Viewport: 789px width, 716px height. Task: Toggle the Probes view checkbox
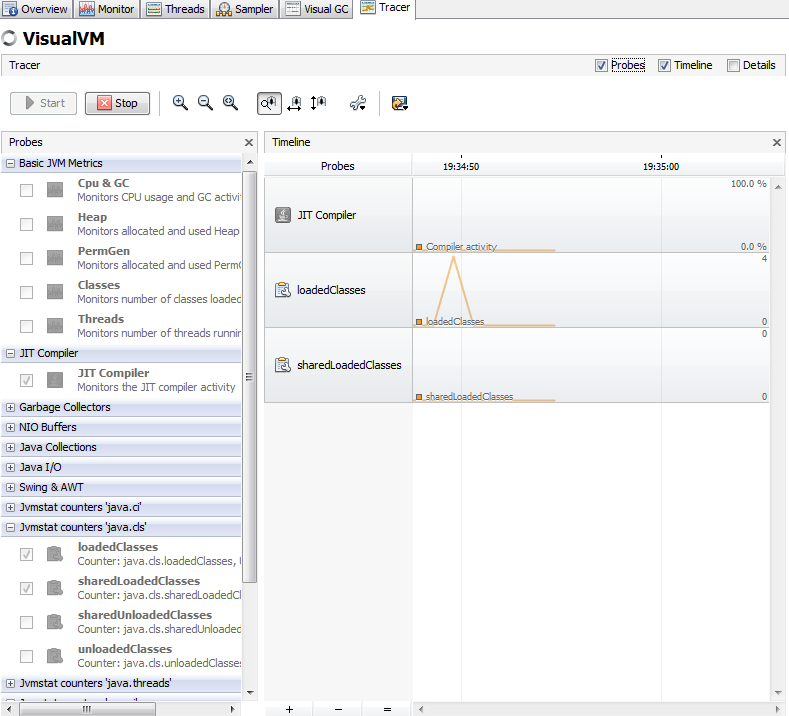[601, 65]
